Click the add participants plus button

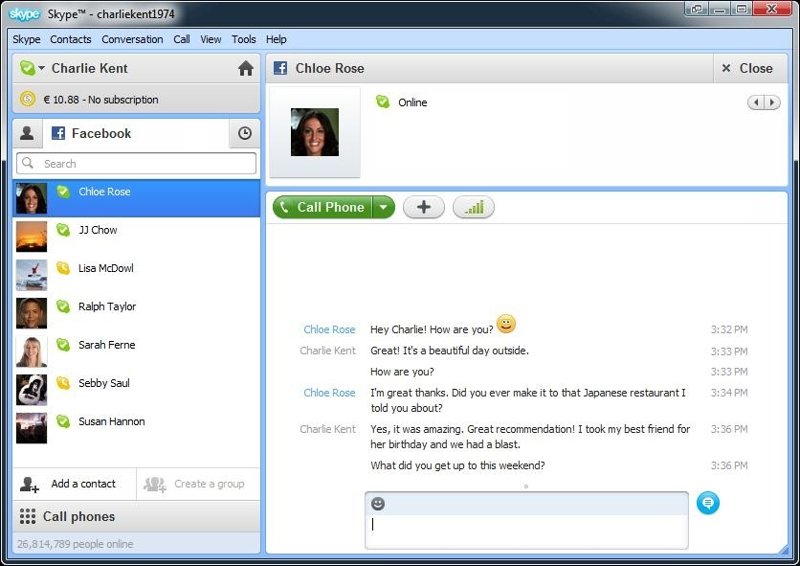point(424,207)
